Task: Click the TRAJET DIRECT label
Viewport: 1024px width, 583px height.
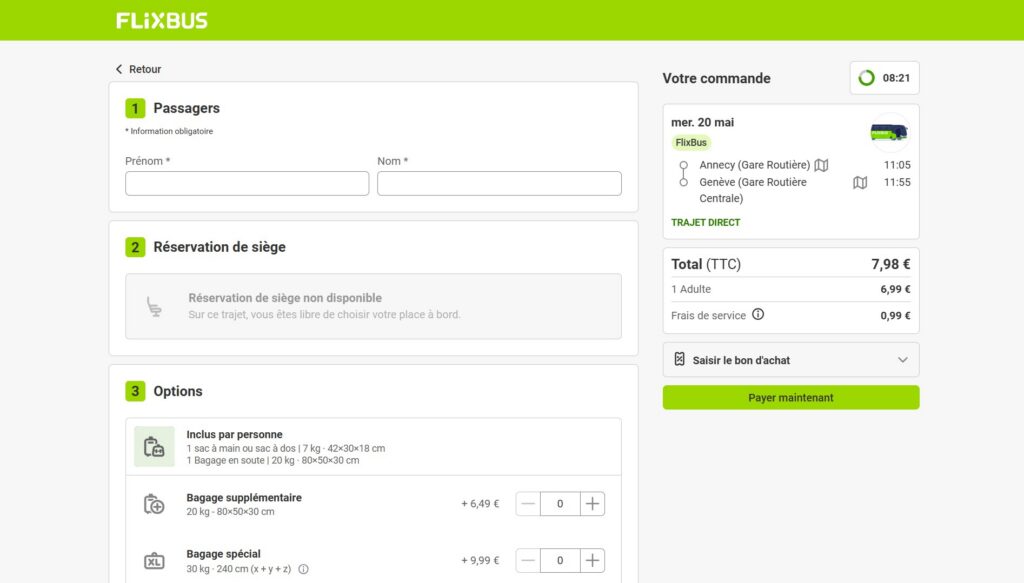Action: pos(705,223)
